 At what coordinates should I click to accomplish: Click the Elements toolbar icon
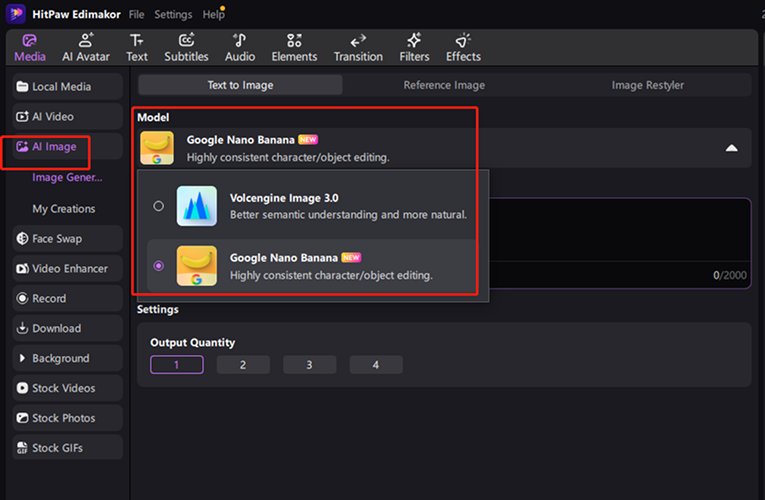pyautogui.click(x=294, y=46)
